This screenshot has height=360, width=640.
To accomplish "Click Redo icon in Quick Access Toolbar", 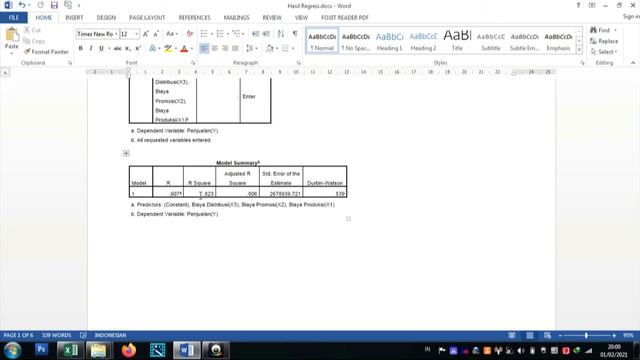I will pyautogui.click(x=40, y=5).
